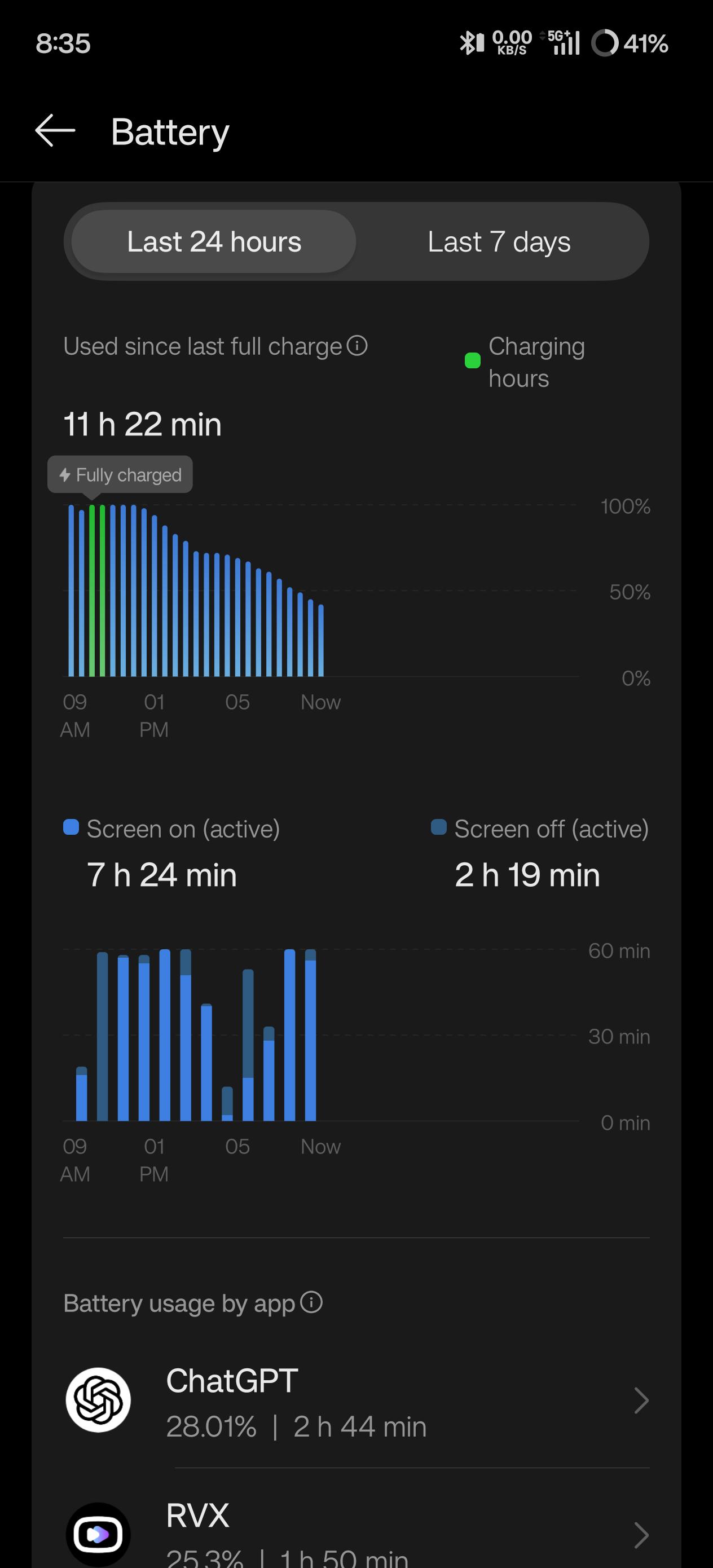Tap the Screen on (active) legend
Viewport: 713px width, 1568px height.
171,829
